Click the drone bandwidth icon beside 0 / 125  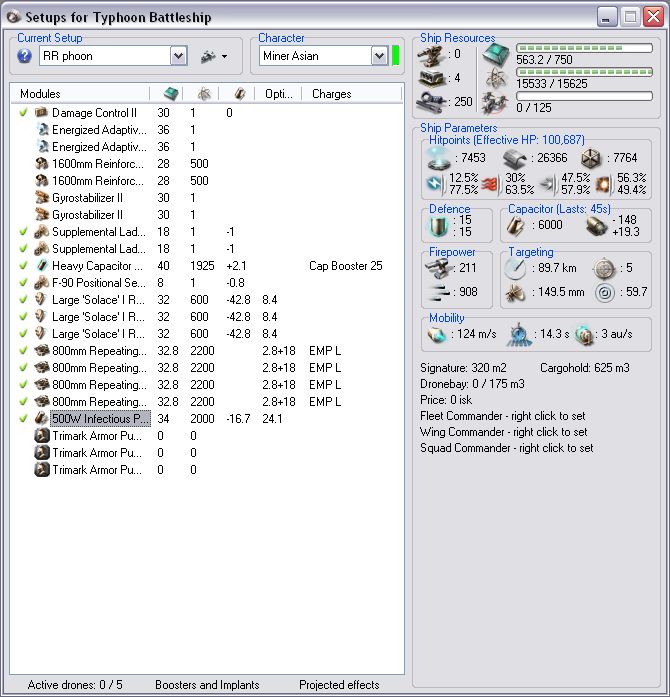point(495,103)
